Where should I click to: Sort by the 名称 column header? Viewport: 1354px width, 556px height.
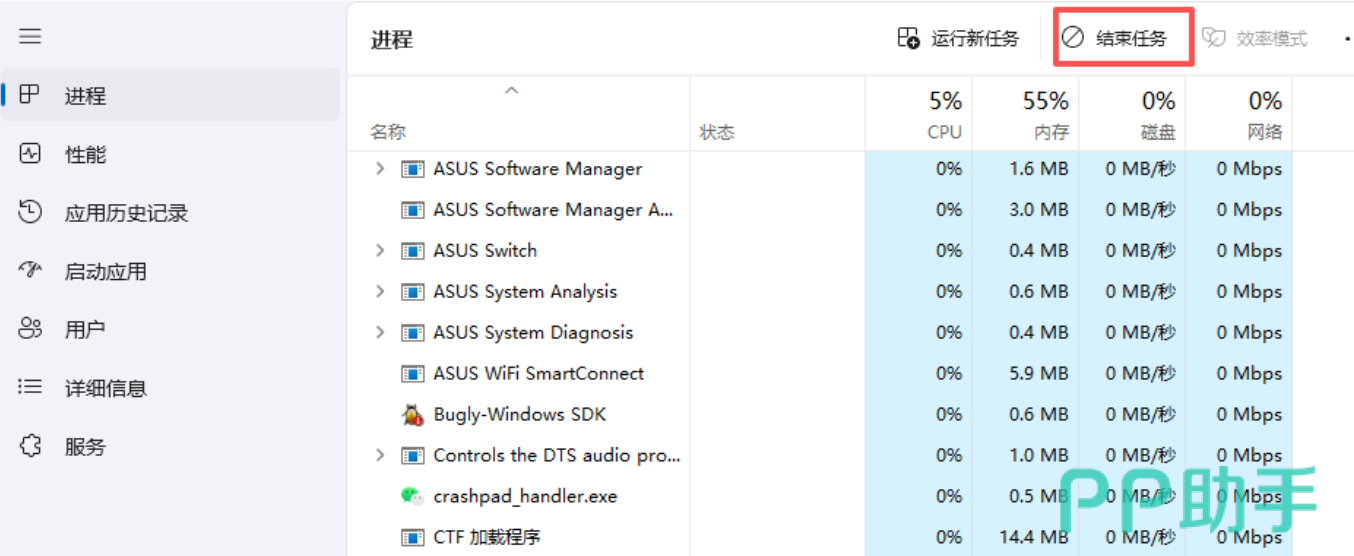389,132
